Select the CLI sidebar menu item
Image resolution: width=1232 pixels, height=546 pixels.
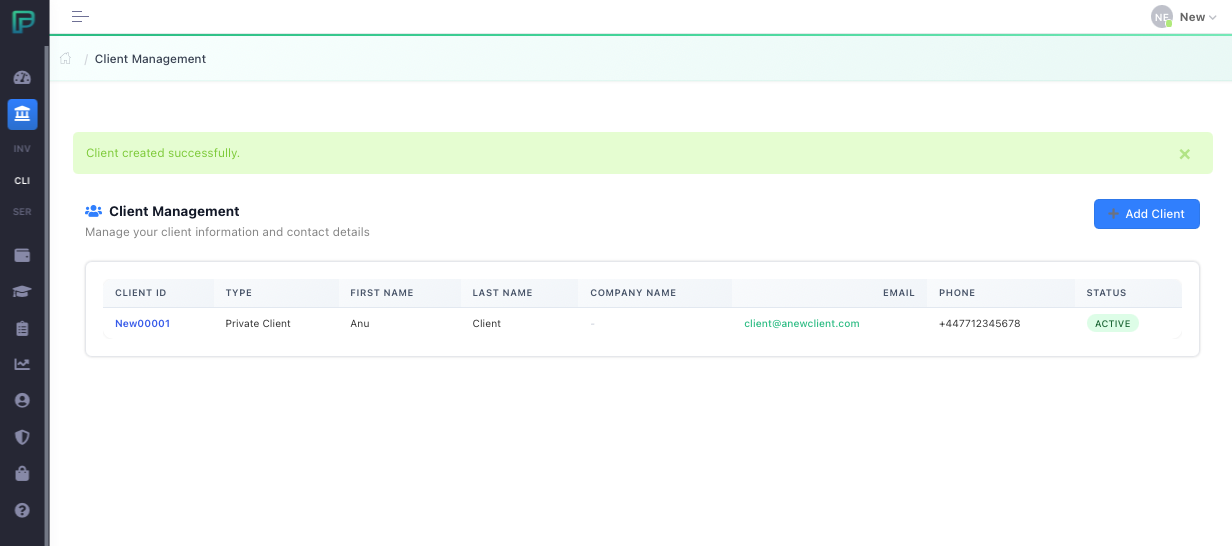(22, 181)
